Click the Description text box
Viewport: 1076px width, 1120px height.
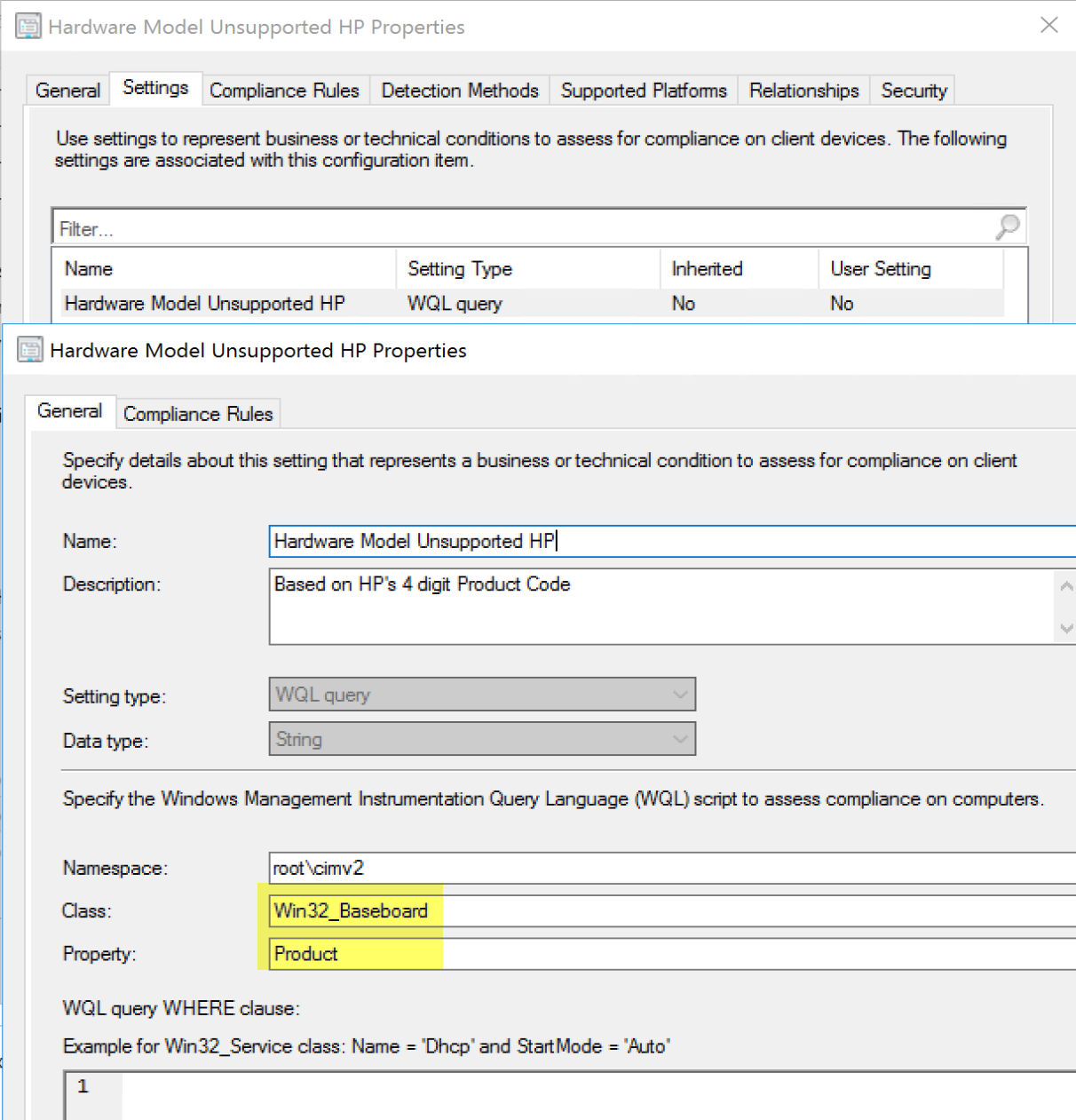[657, 606]
